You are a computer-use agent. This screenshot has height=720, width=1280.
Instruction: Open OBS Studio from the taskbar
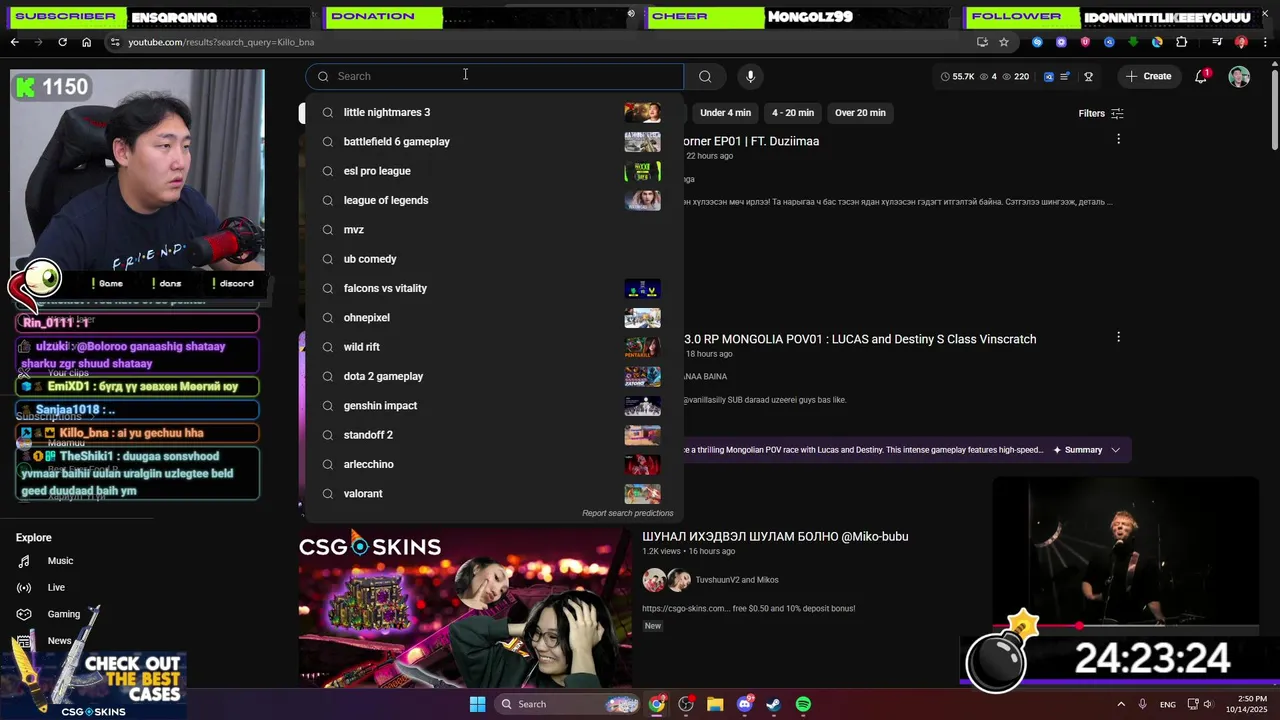[x=686, y=704]
